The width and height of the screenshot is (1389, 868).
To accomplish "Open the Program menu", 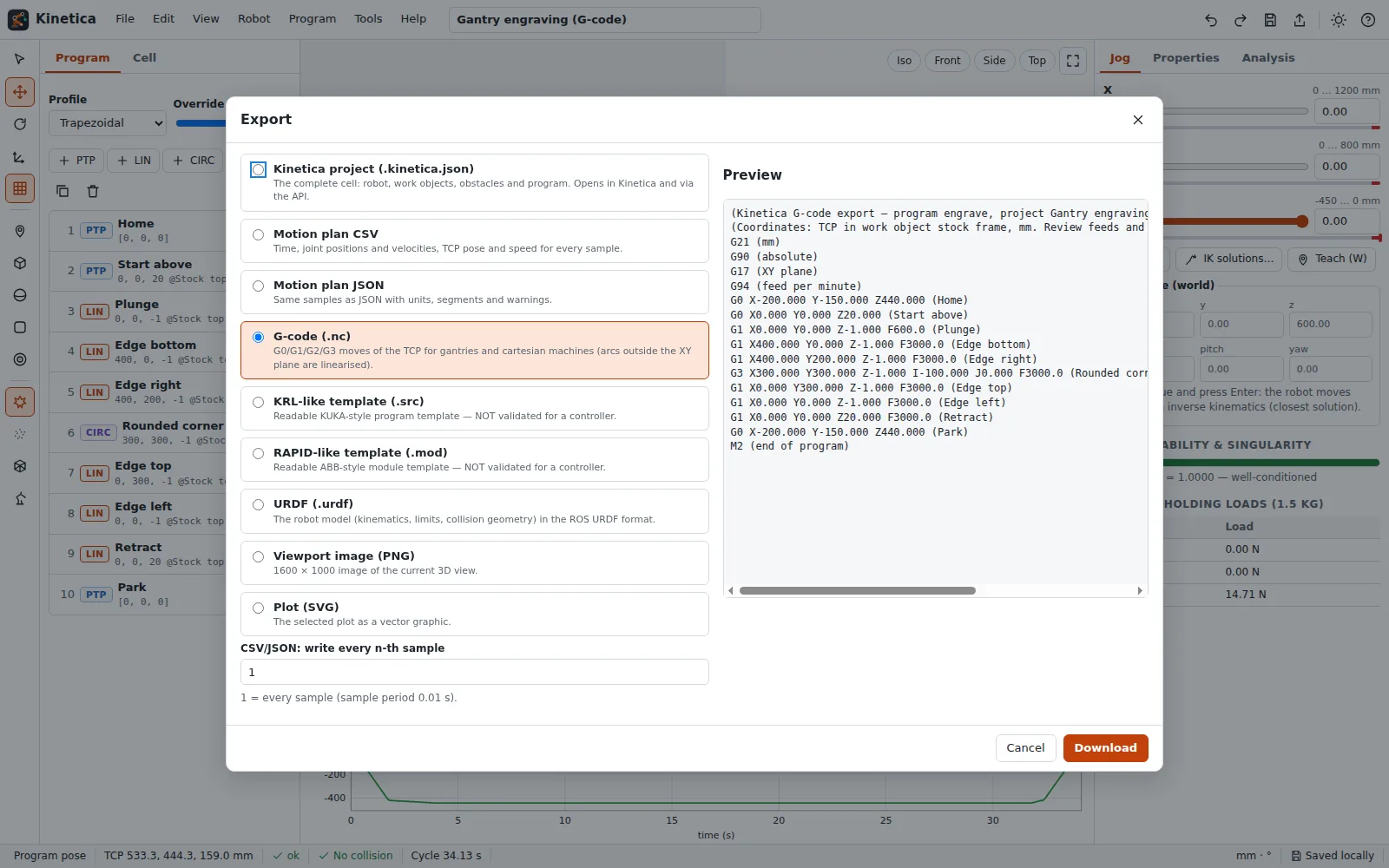I will pyautogui.click(x=313, y=19).
